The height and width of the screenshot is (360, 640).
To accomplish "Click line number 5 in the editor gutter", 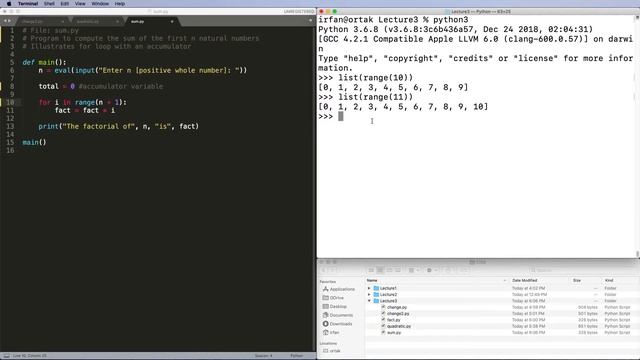I will pos(12,62).
